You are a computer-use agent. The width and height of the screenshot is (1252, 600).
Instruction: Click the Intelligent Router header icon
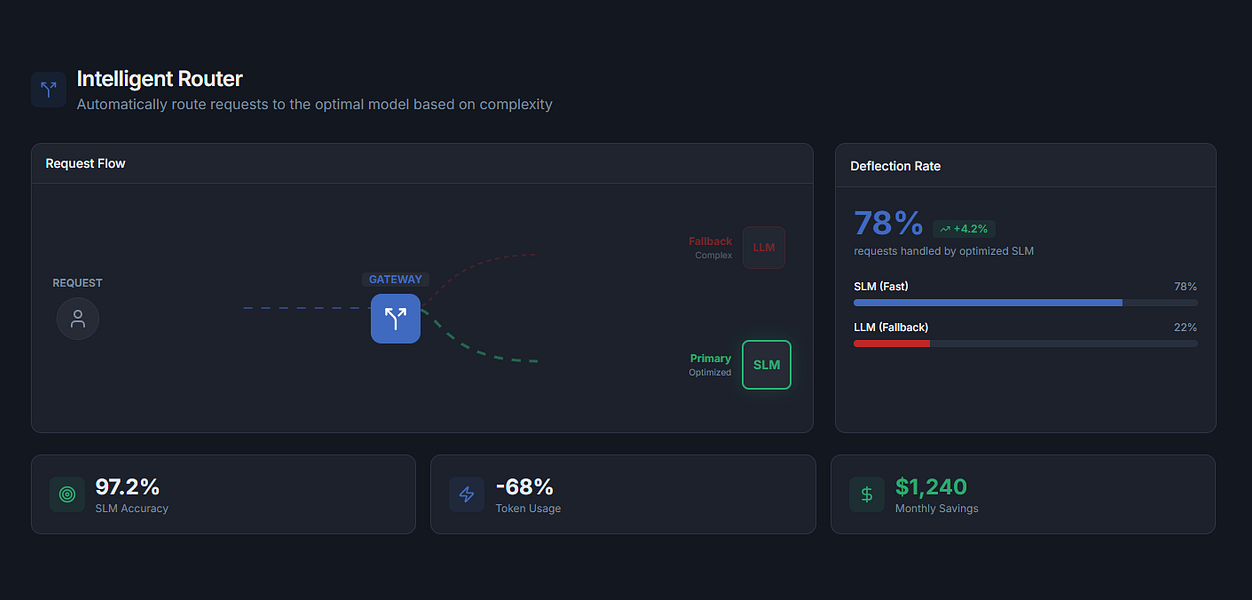coord(48,89)
